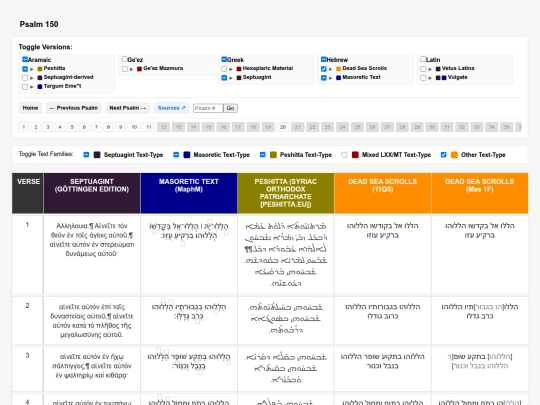Image resolution: width=540 pixels, height=405 pixels.
Task: Select the Masoretic Hebrew text of verse 2
Action: click(x=189, y=312)
